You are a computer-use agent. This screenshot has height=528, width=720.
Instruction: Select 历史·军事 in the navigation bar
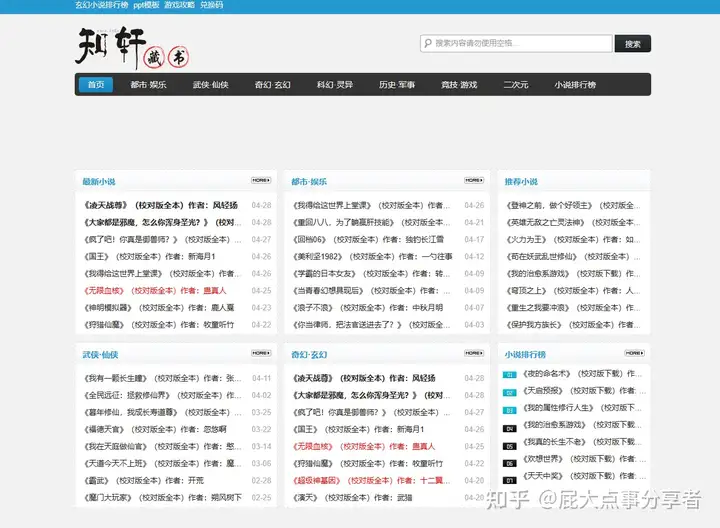[397, 84]
